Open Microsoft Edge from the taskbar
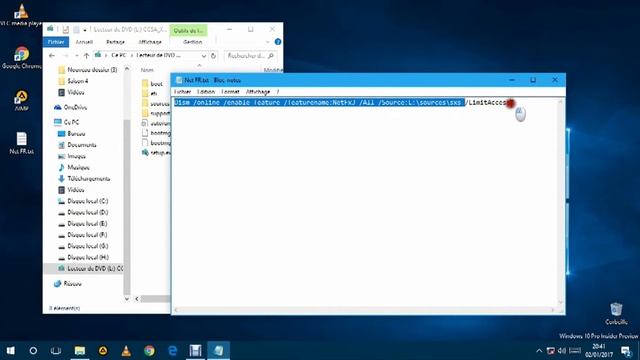 coord(173,350)
